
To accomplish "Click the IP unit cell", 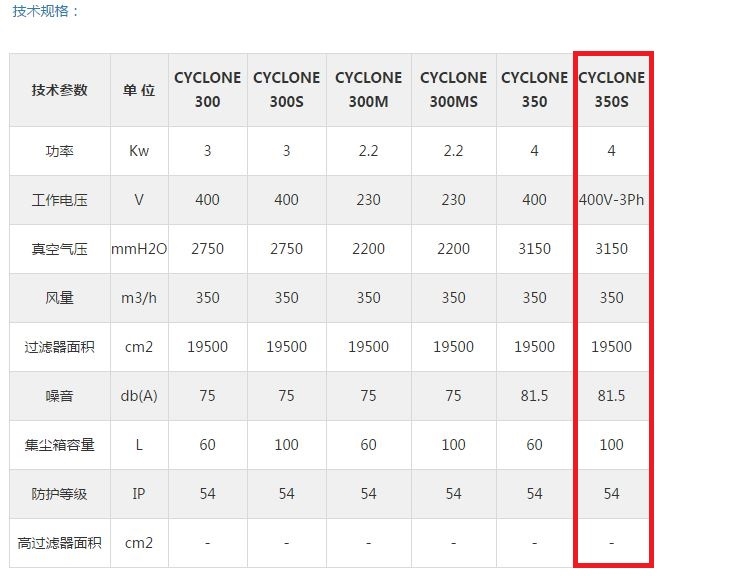I will coord(139,494).
